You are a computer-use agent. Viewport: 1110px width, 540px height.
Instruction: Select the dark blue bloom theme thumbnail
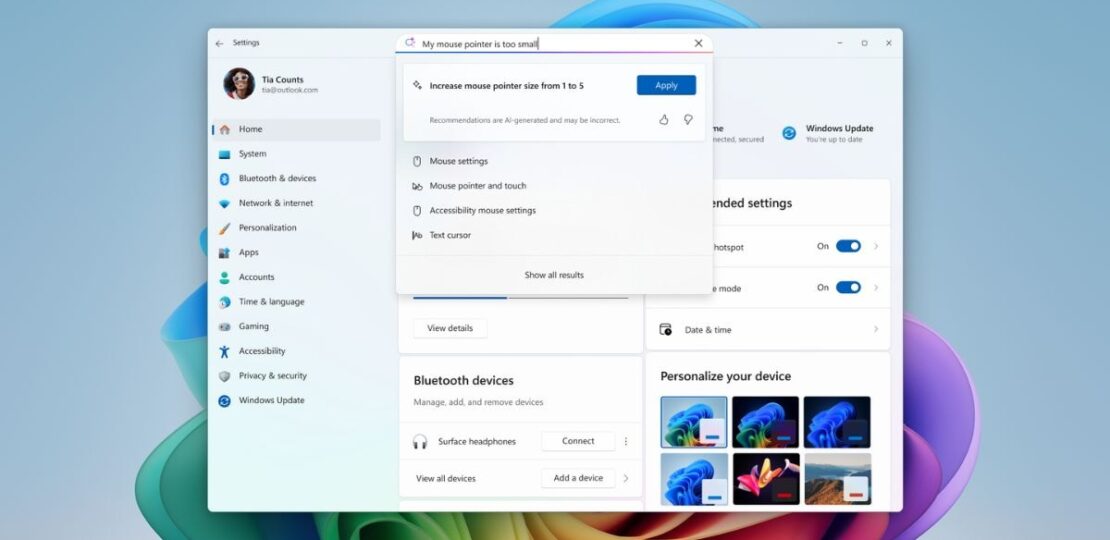837,422
